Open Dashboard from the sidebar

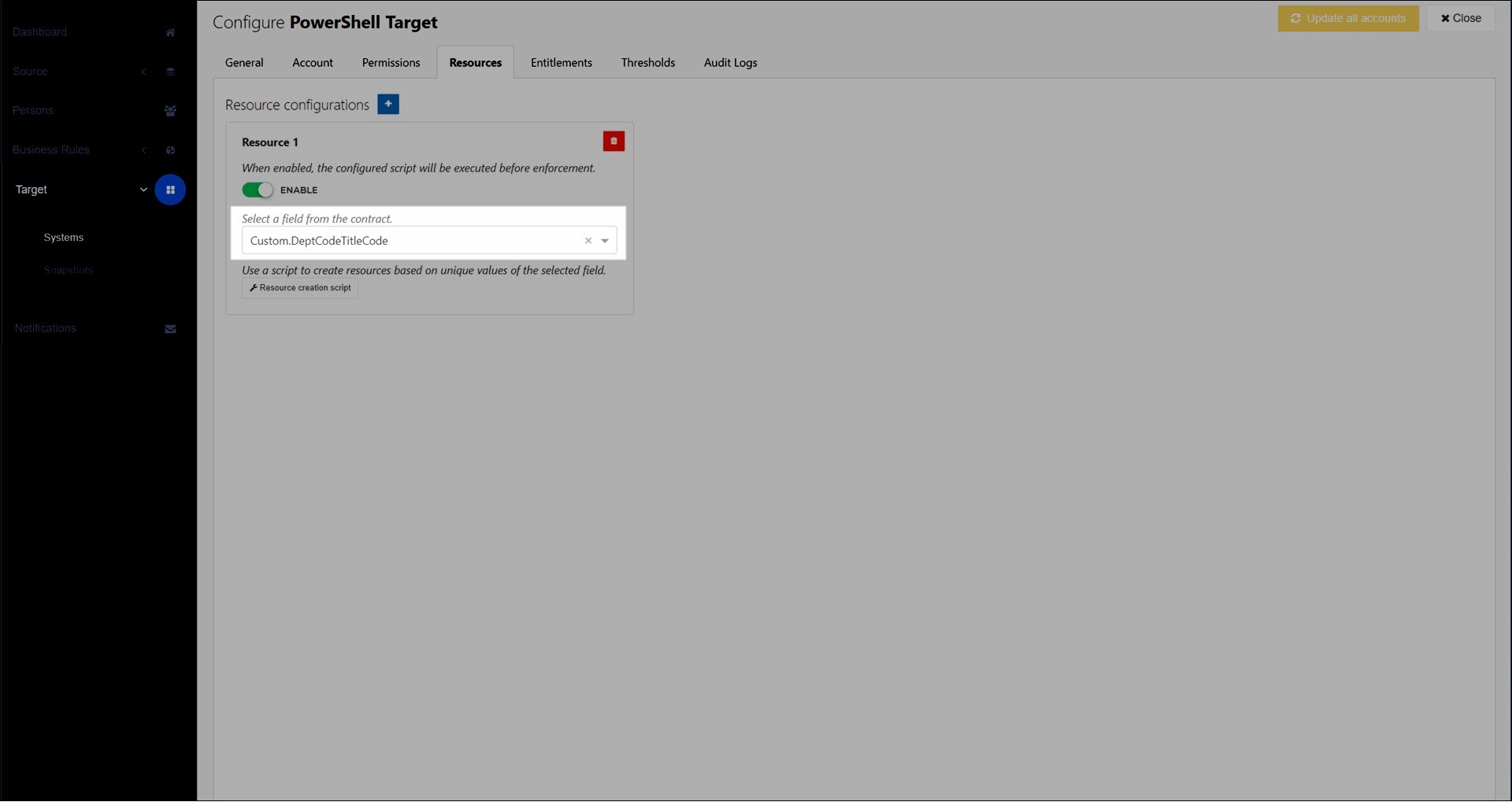coord(39,32)
